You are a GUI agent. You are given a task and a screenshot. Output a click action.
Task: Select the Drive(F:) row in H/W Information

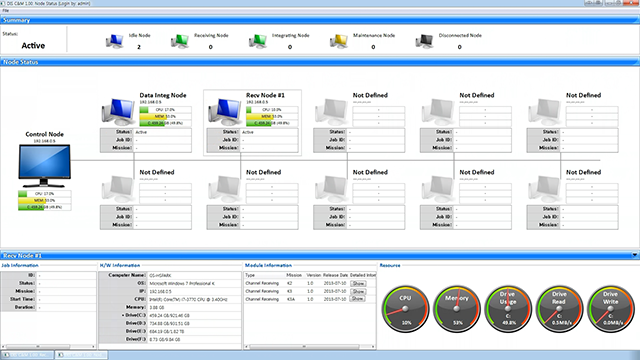[170, 339]
